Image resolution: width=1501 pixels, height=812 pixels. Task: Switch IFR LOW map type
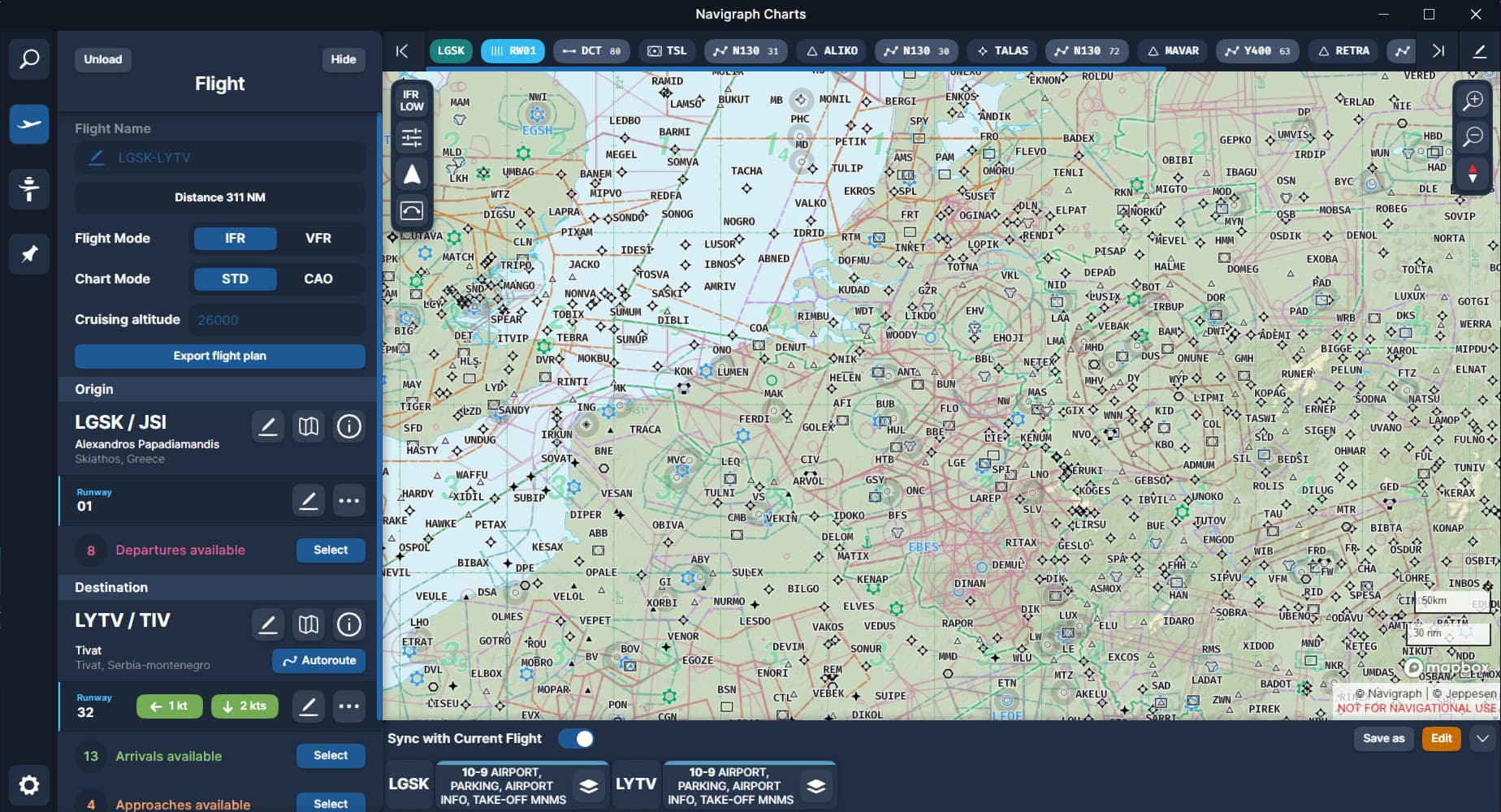pos(412,100)
